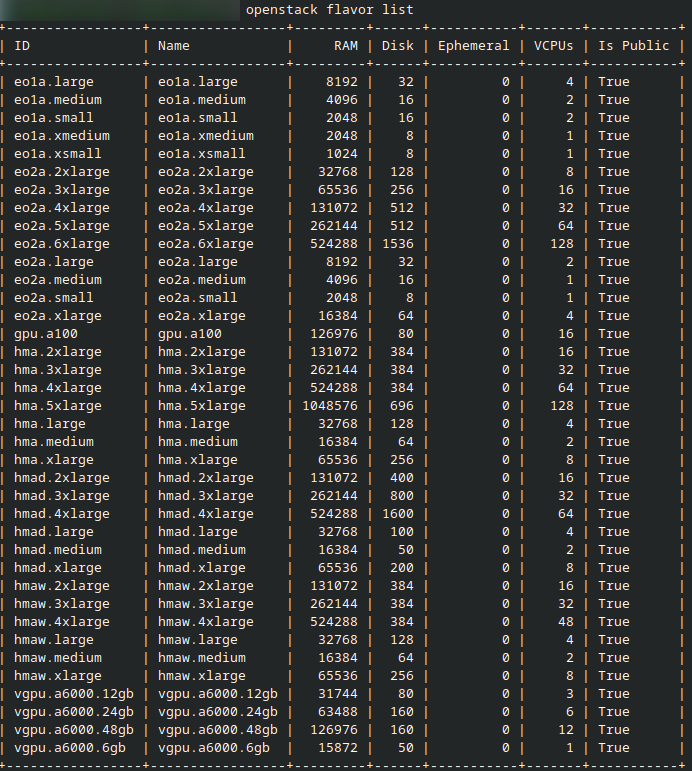Select VCPUs value 12 for vgpu.a6000.48gb
692x771 pixels.
pyautogui.click(x=566, y=730)
